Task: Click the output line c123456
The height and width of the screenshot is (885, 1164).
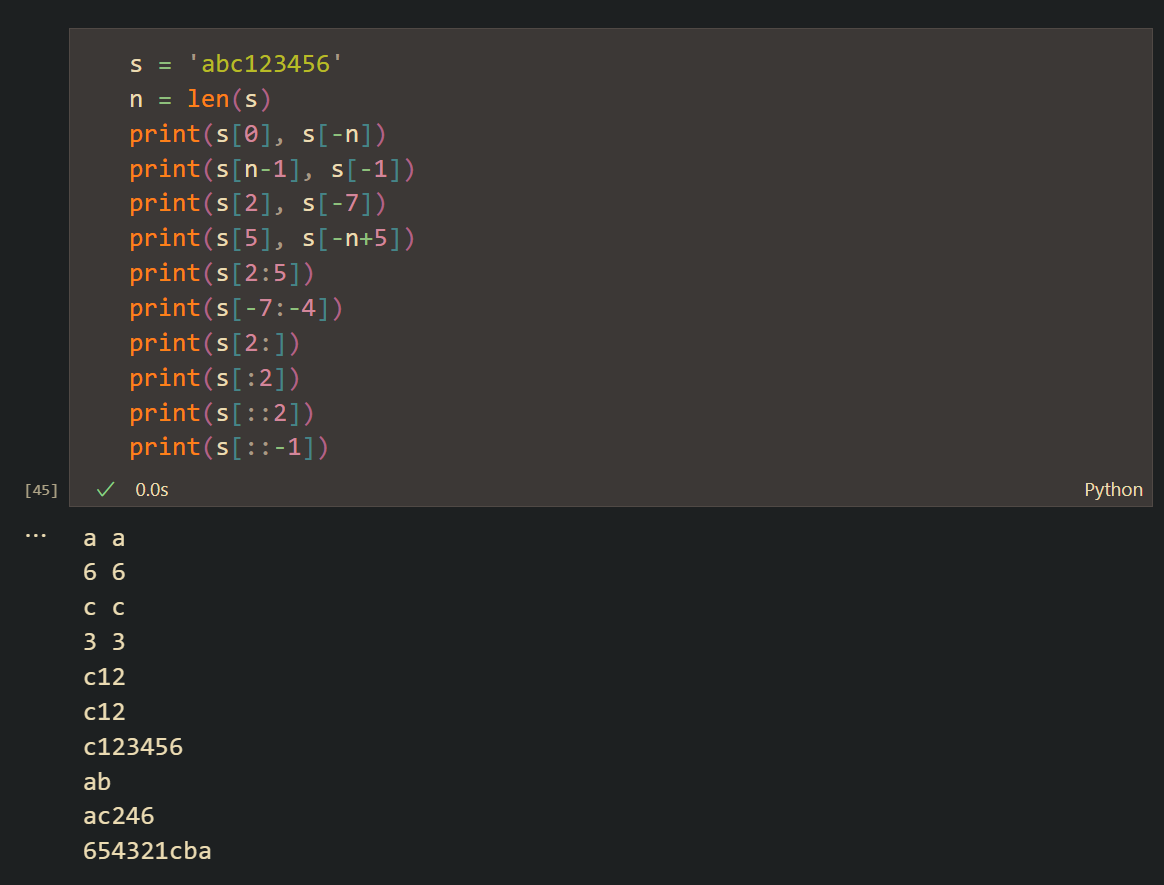Action: point(133,746)
